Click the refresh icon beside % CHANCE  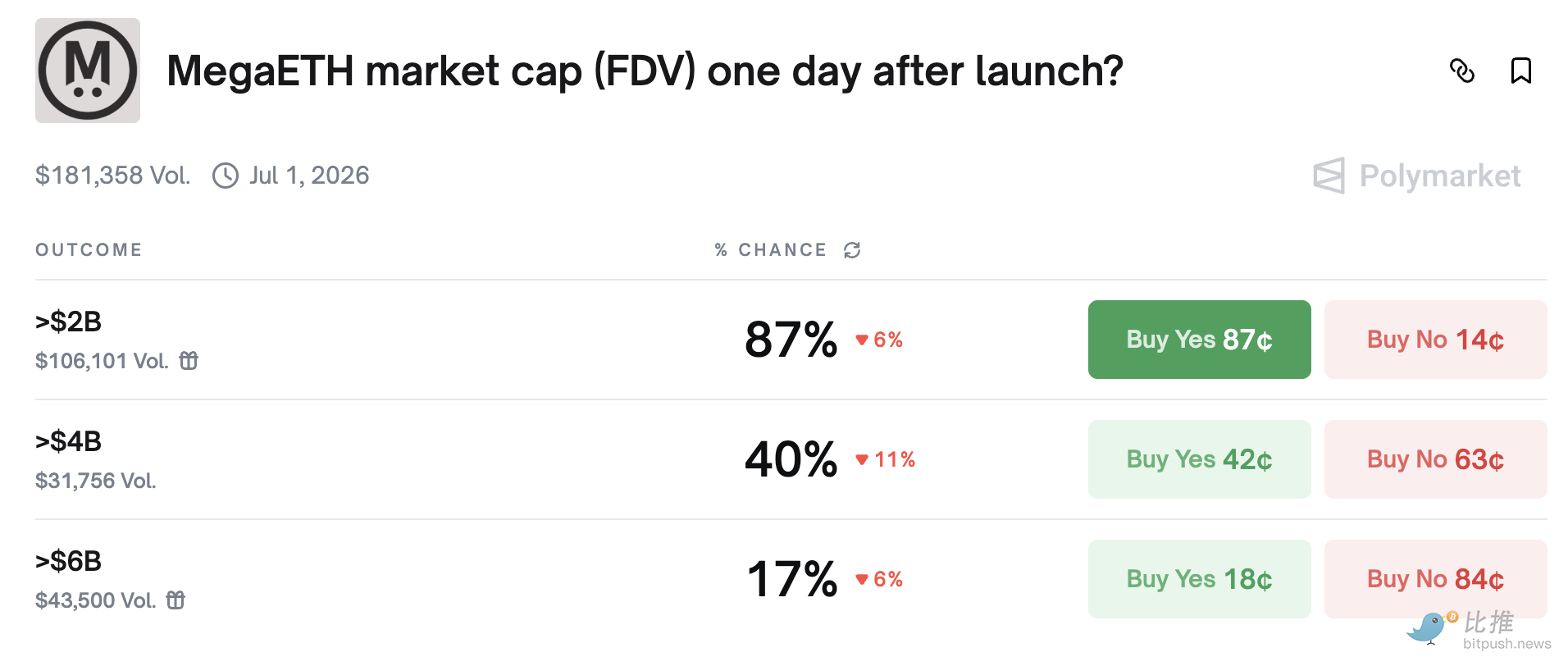852,250
